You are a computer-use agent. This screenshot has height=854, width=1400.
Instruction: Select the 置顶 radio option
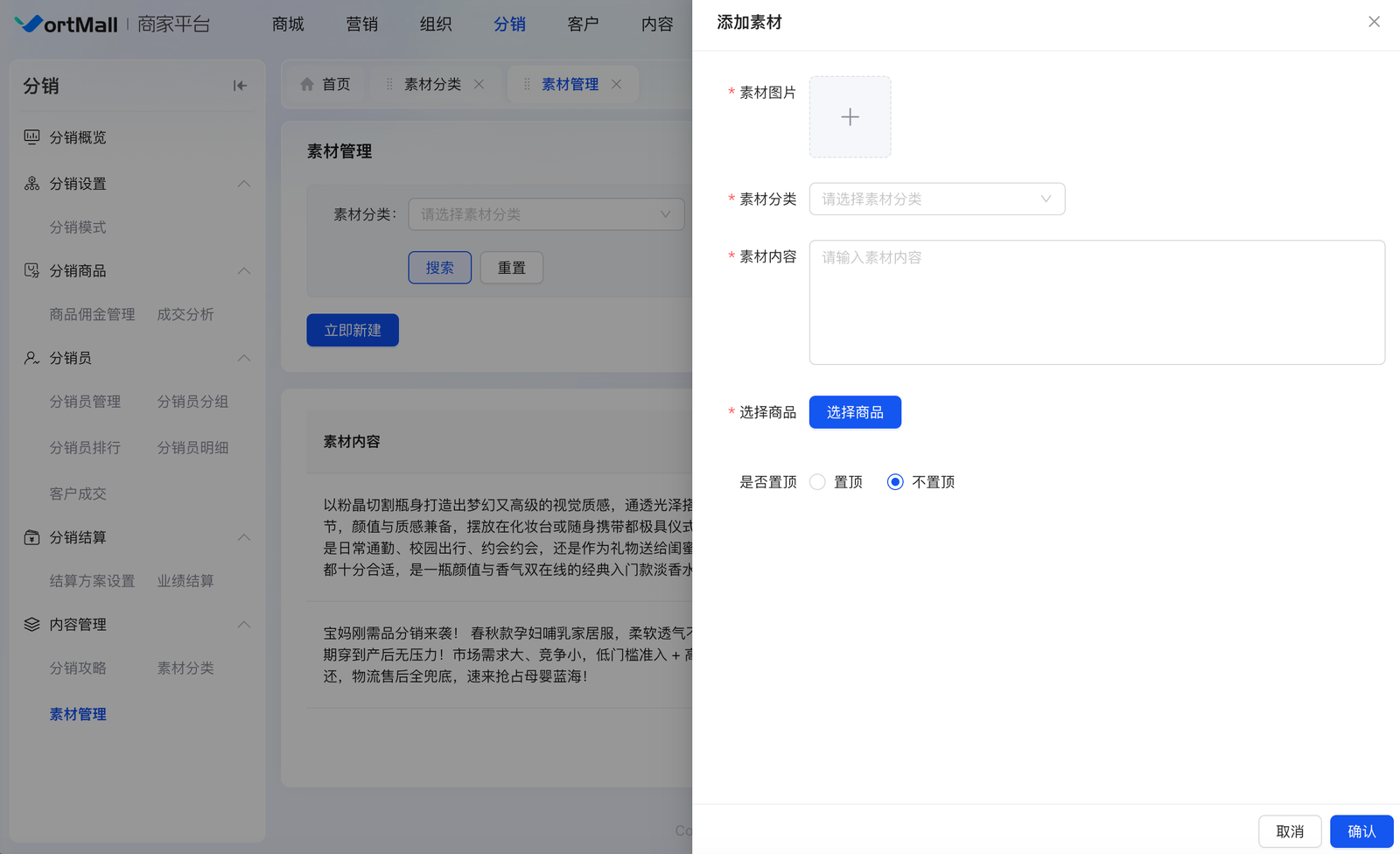point(817,482)
